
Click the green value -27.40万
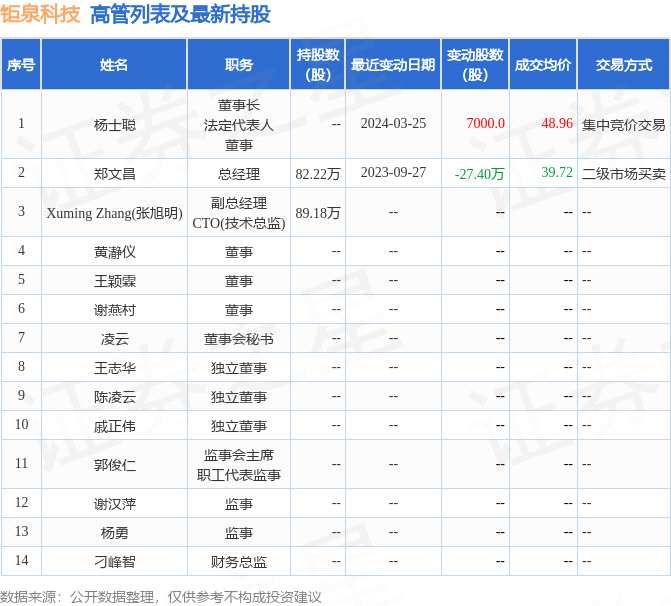[479, 174]
